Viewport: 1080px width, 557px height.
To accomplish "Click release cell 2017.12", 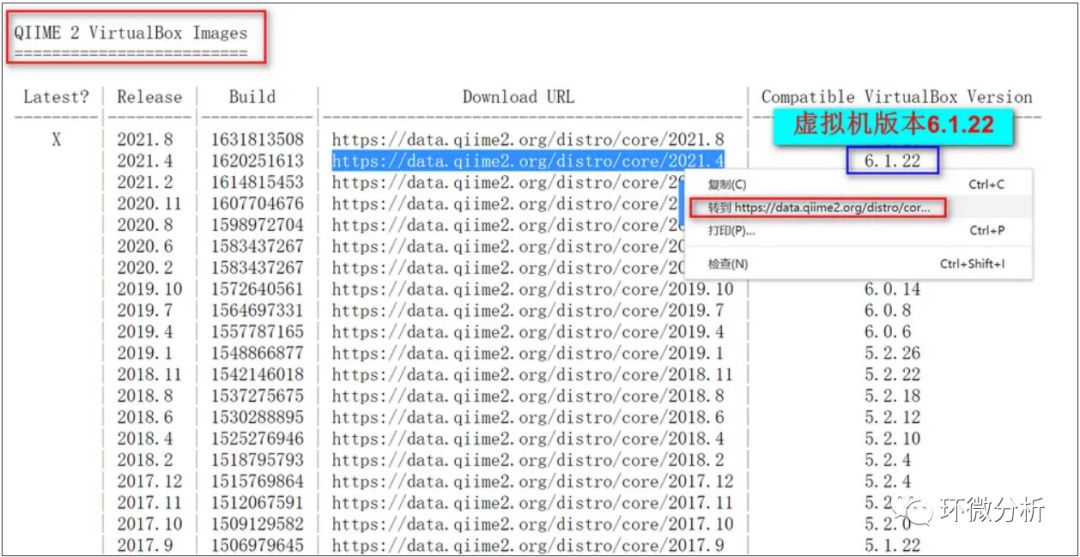I will 149,481.
